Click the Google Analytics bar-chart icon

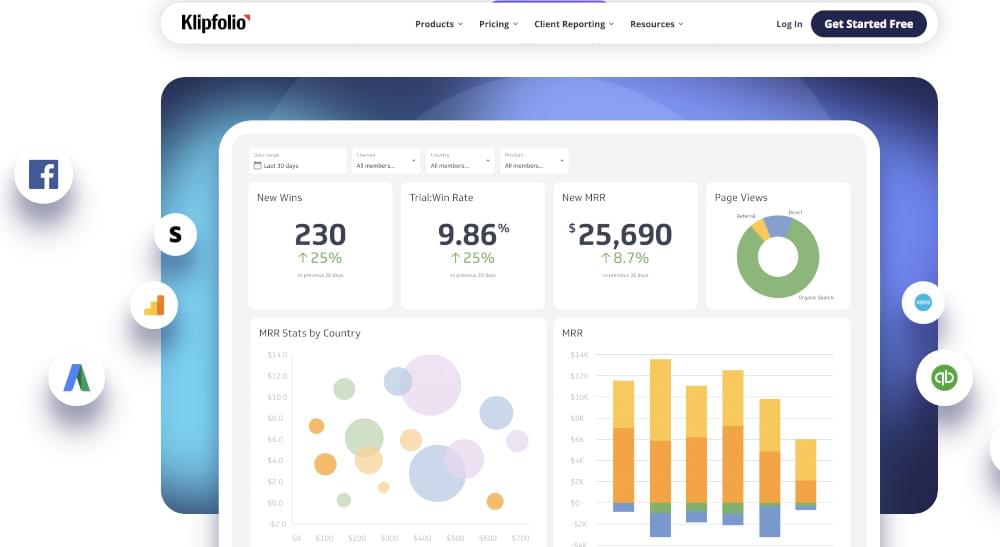154,305
